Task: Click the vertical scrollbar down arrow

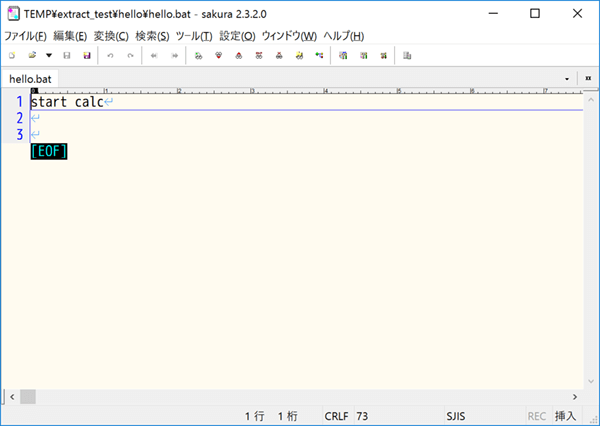Action: coord(591,381)
